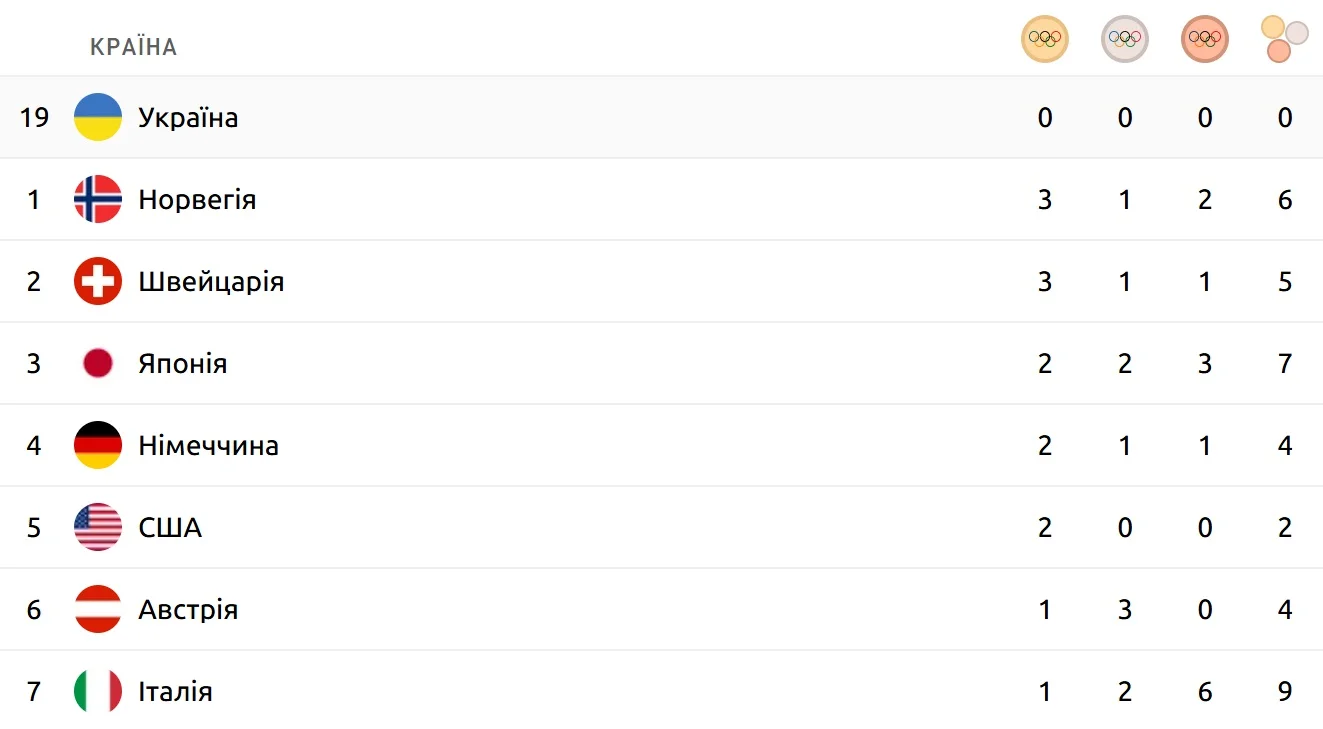Click the bronze medal column icon
The height and width of the screenshot is (729, 1323).
pos(1205,39)
